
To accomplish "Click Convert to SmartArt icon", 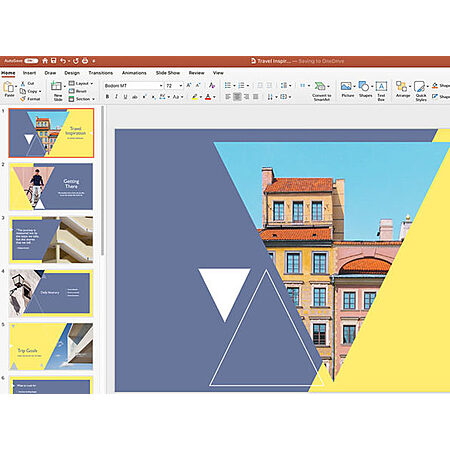I will pyautogui.click(x=320, y=86).
